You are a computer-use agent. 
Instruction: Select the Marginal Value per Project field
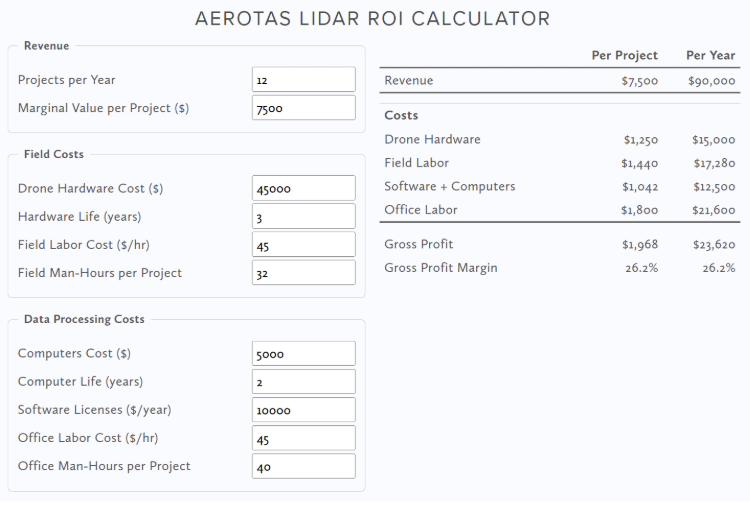point(304,108)
